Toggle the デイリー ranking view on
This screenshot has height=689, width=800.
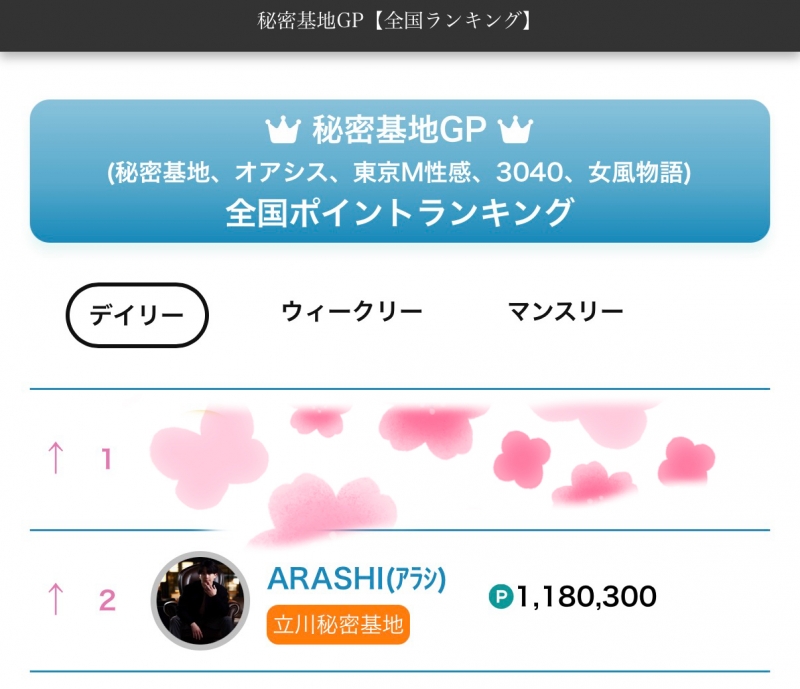click(x=139, y=311)
